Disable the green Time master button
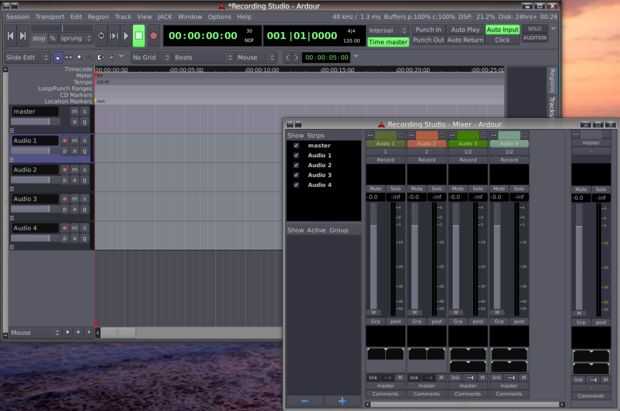Image resolution: width=620 pixels, height=411 pixels. coord(388,42)
